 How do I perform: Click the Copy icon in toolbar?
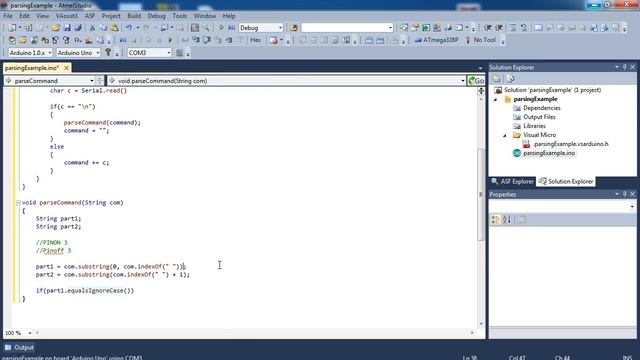103,28
